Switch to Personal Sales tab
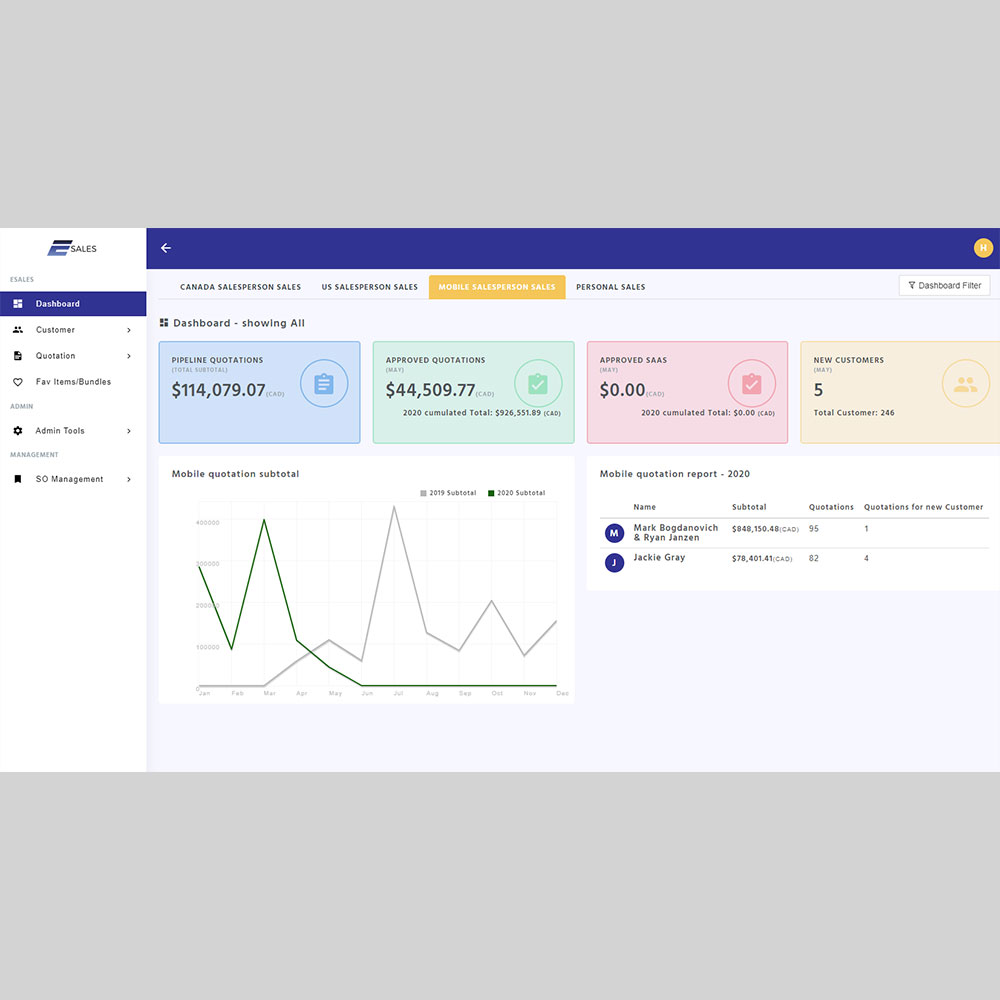Screen dimensions: 1000x1000 point(610,287)
